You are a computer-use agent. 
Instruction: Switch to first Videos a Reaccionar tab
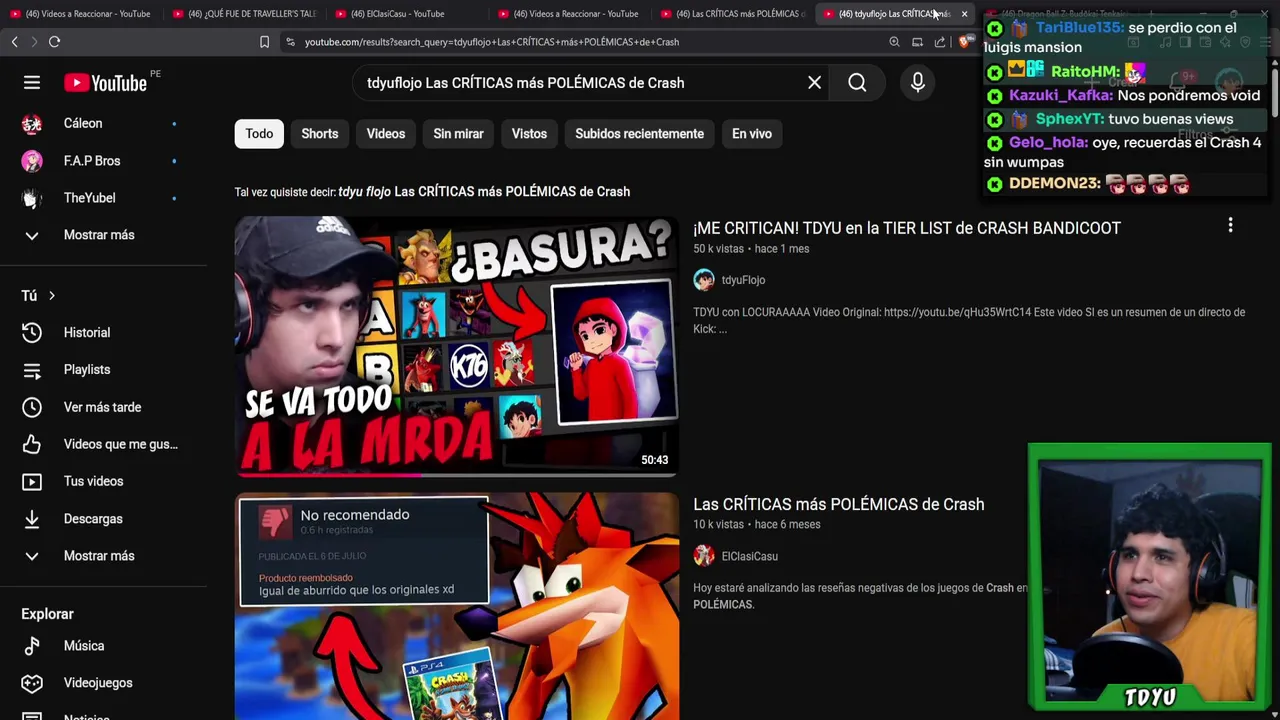click(82, 14)
